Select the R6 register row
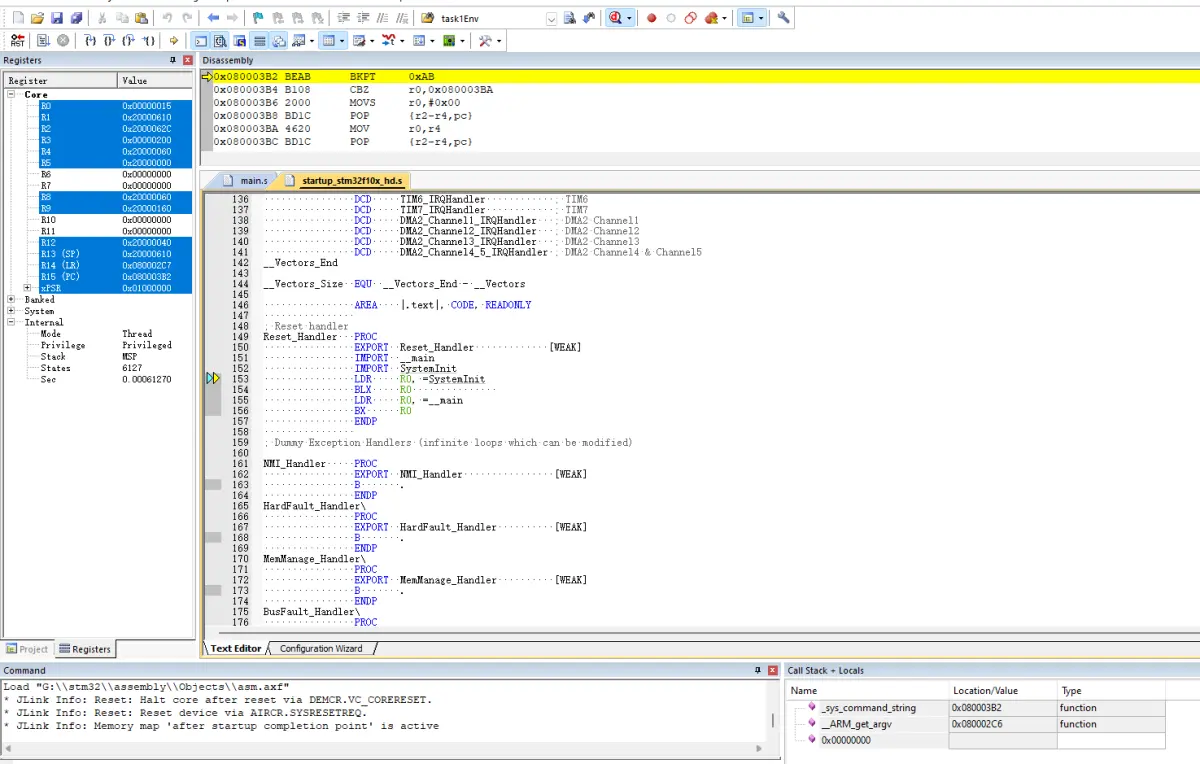 point(46,174)
